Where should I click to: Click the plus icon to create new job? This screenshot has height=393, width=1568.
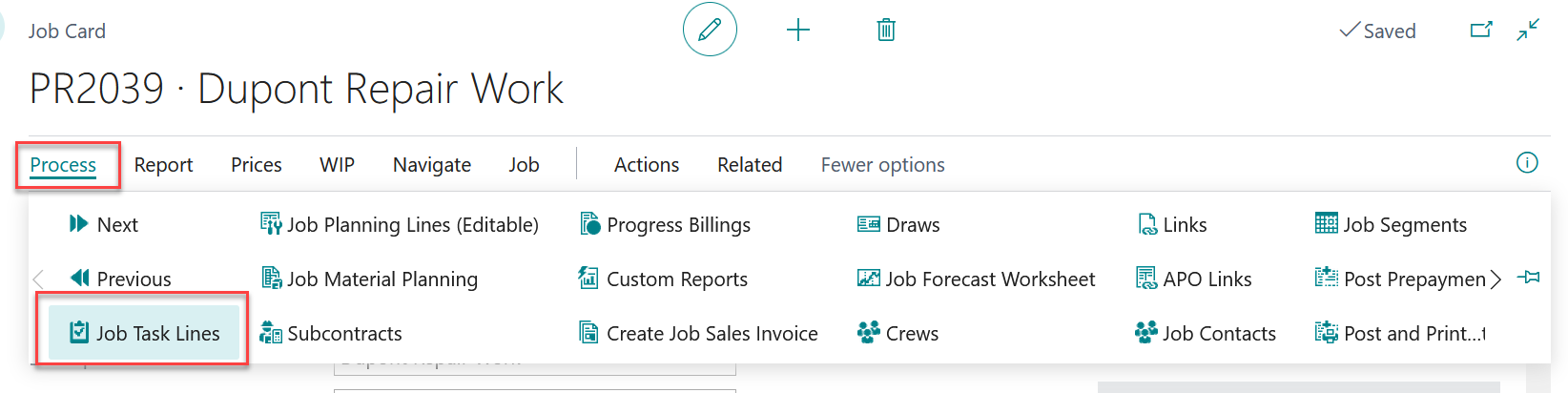[798, 31]
